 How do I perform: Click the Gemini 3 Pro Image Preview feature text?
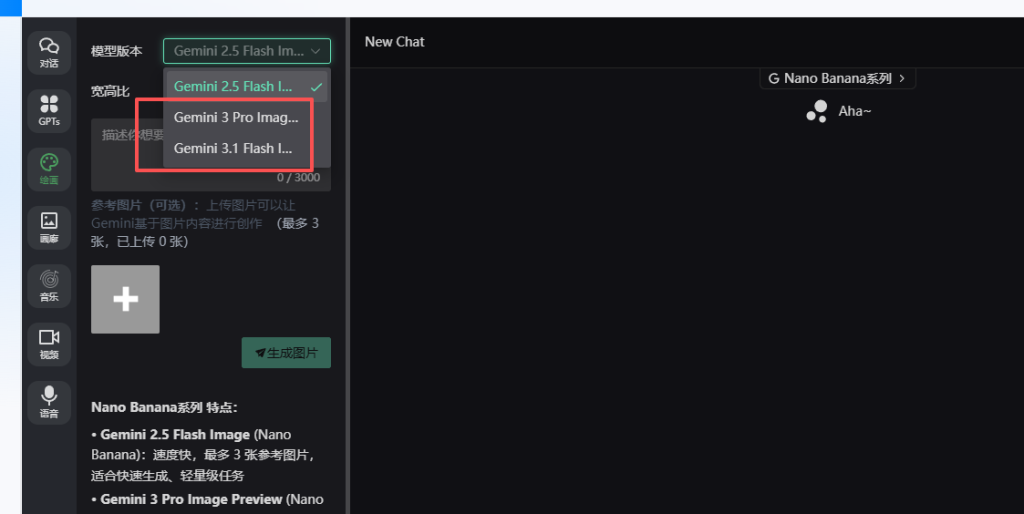click(x=192, y=498)
